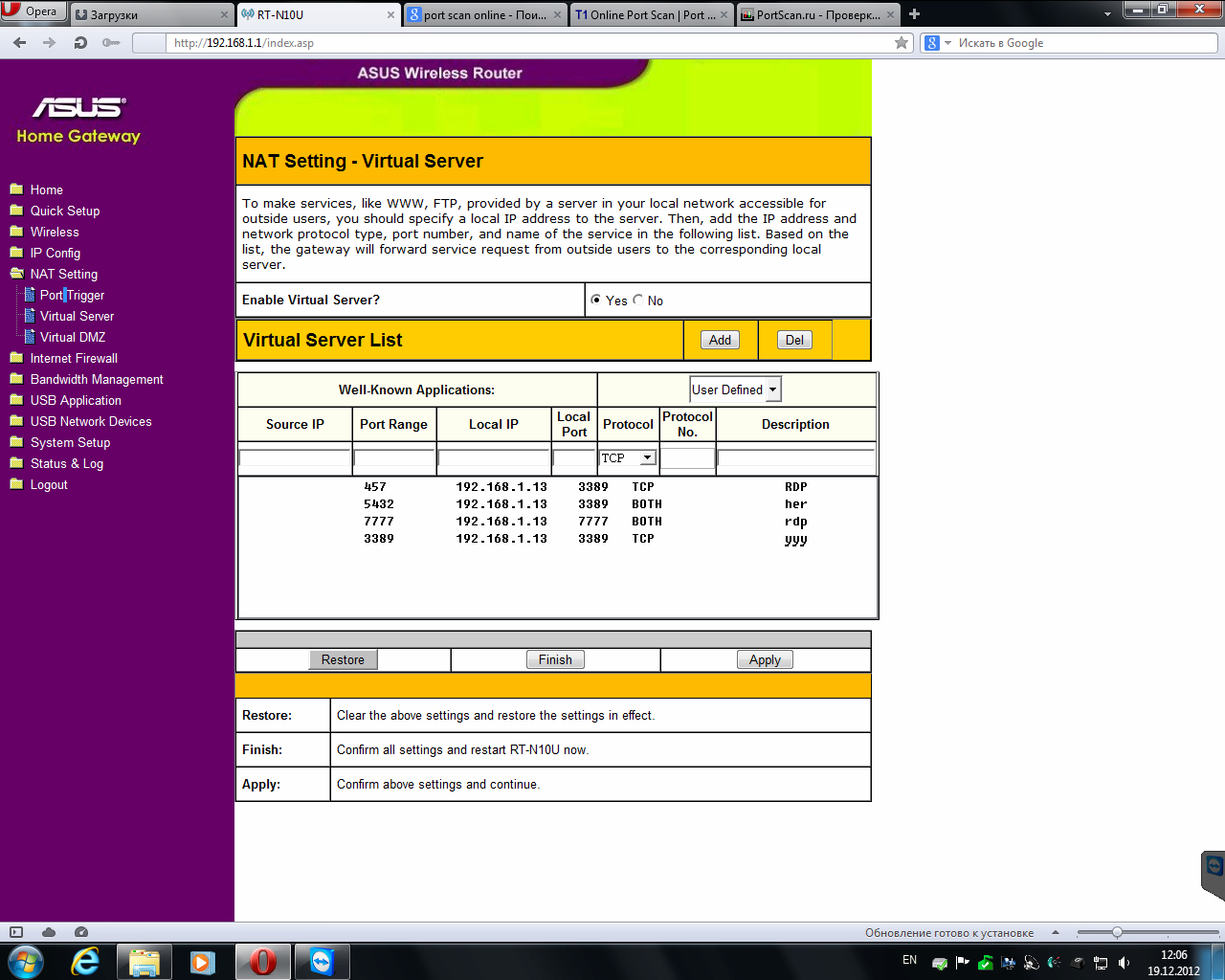Open Windows Media Player from the taskbar
This screenshot has height=980, width=1225.
click(x=203, y=961)
